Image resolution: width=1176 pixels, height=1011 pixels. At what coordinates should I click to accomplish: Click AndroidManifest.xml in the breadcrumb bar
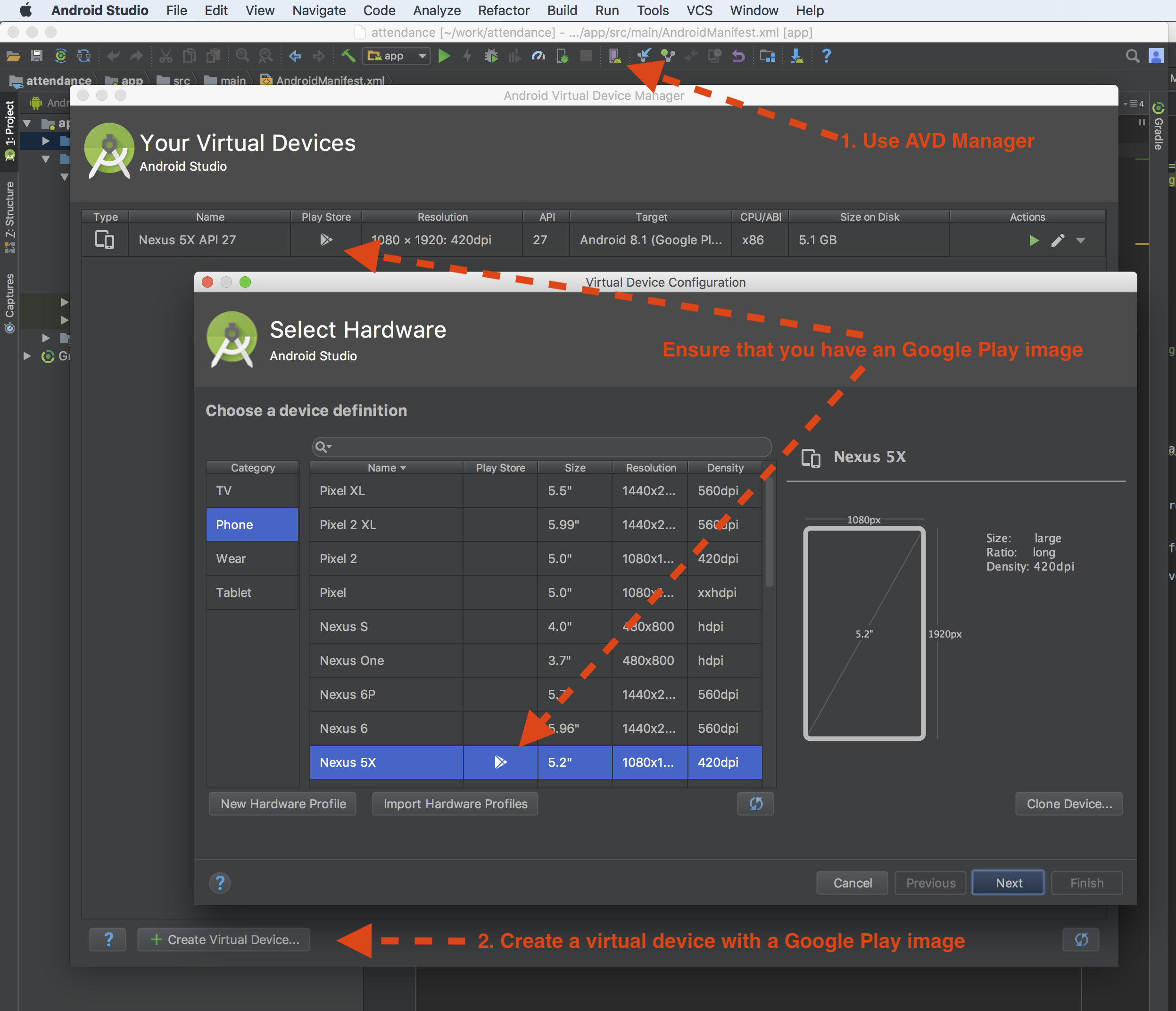pyautogui.click(x=323, y=80)
